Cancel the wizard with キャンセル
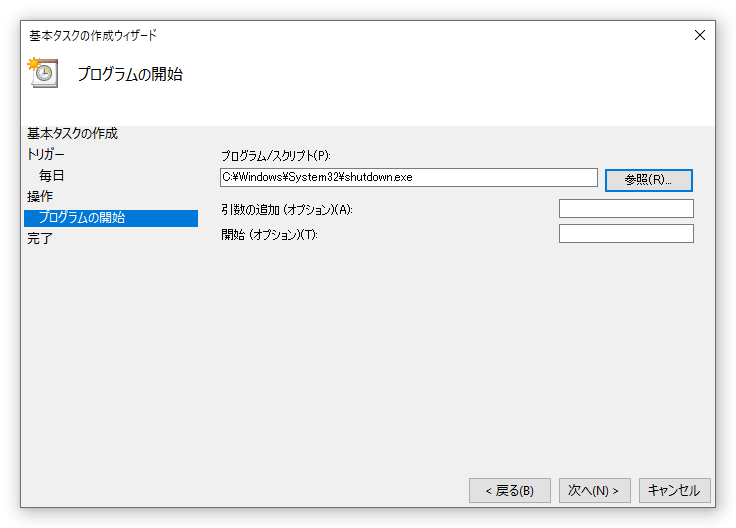This screenshot has width=736, height=528. 674,490
